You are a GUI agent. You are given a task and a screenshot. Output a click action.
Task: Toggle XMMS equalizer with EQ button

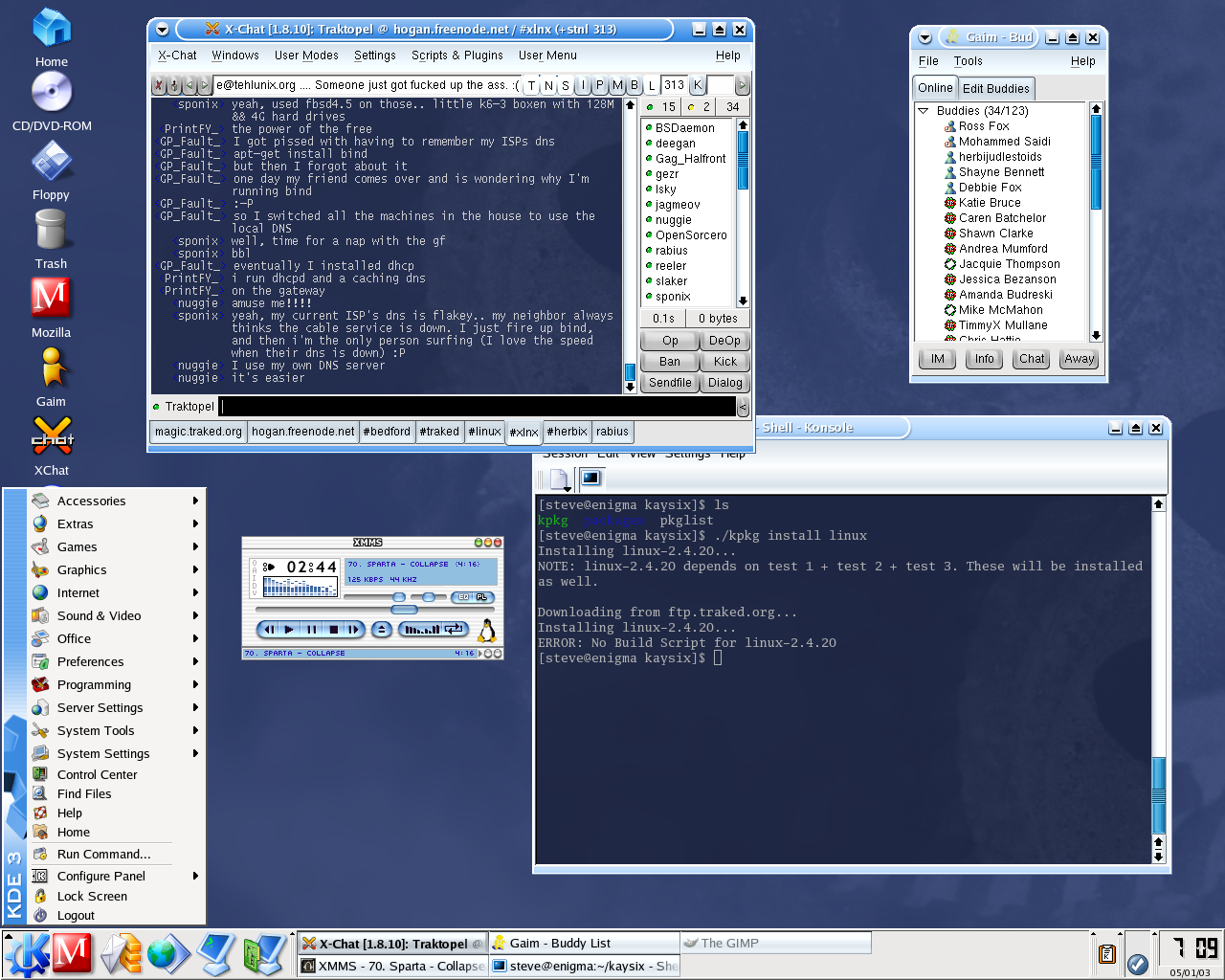click(x=464, y=597)
